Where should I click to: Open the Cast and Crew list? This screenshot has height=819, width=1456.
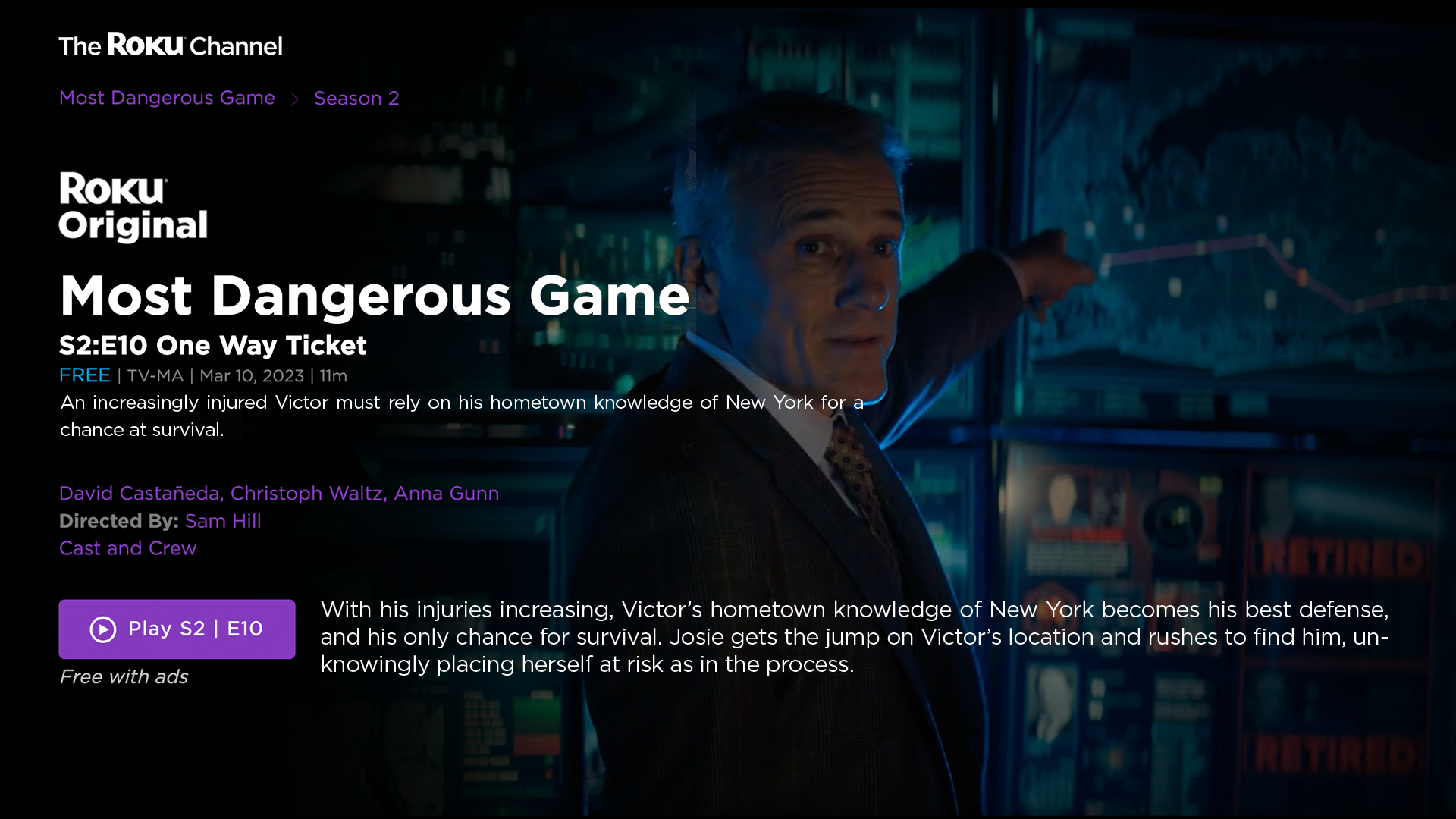128,548
